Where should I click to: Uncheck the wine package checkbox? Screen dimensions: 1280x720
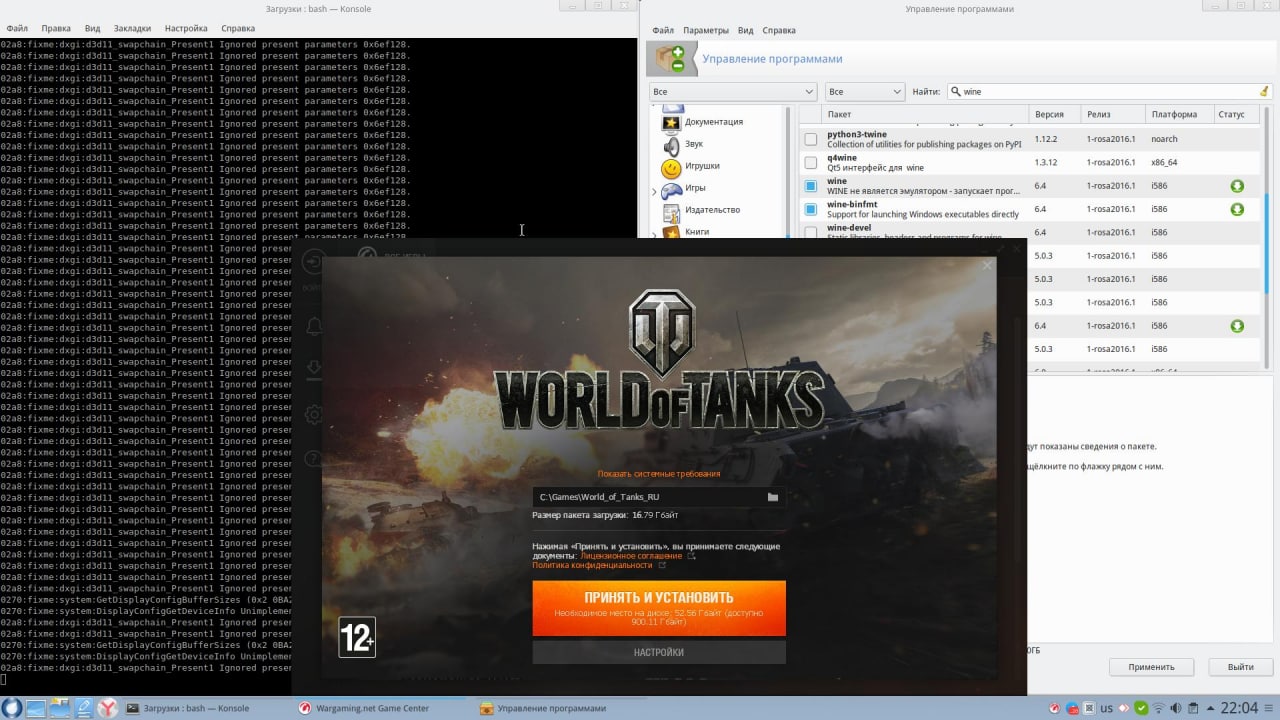811,186
